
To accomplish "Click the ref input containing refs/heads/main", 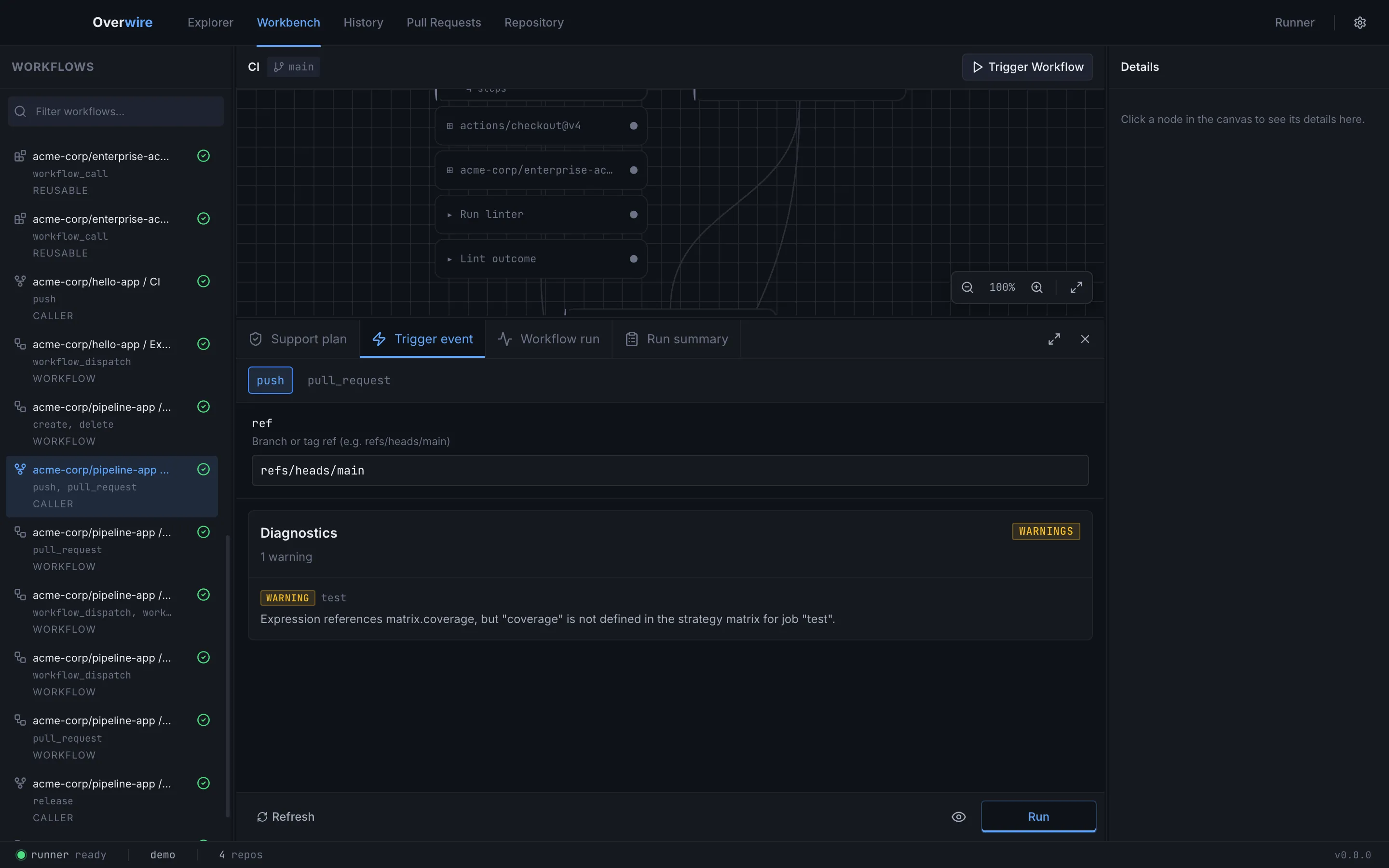I will pos(670,471).
